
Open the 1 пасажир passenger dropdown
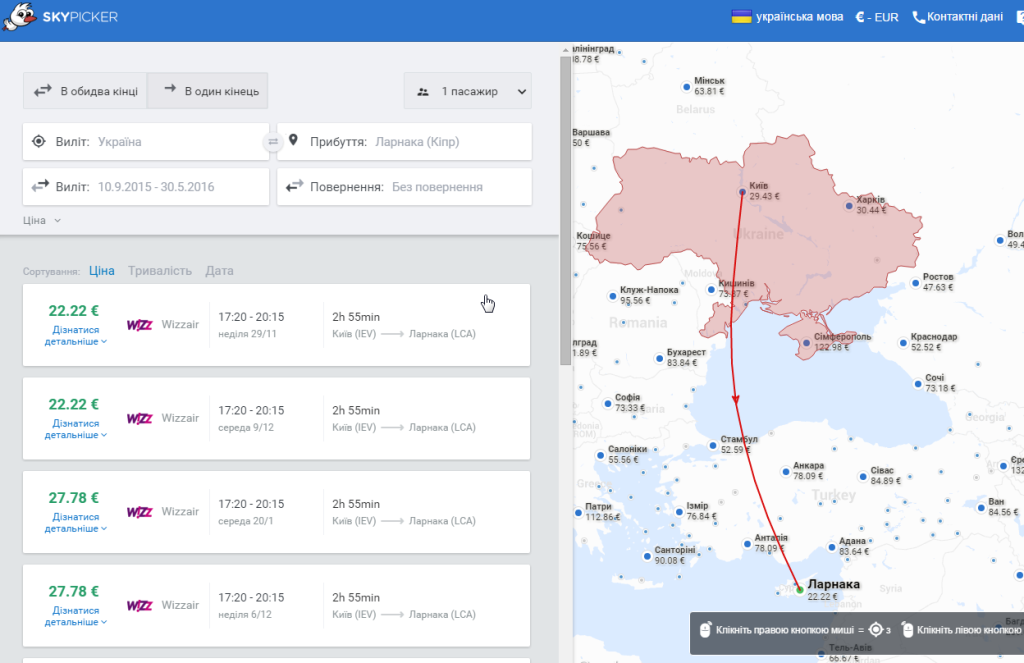point(468,91)
